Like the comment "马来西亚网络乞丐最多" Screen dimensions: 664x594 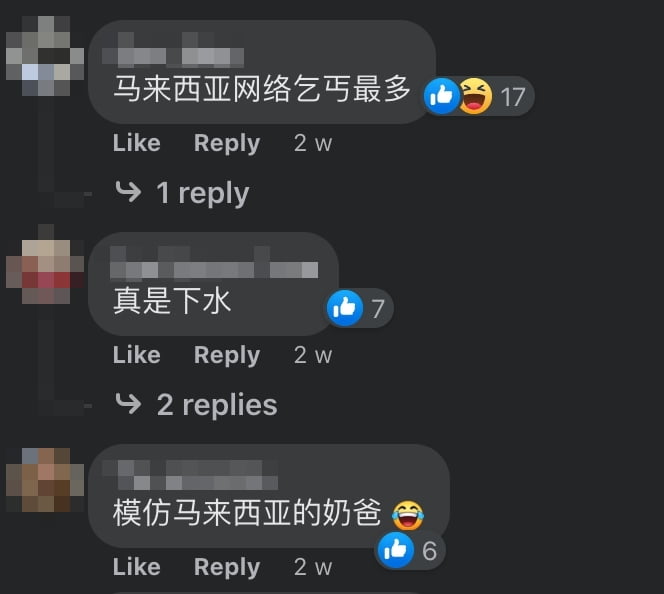pyautogui.click(x=137, y=143)
